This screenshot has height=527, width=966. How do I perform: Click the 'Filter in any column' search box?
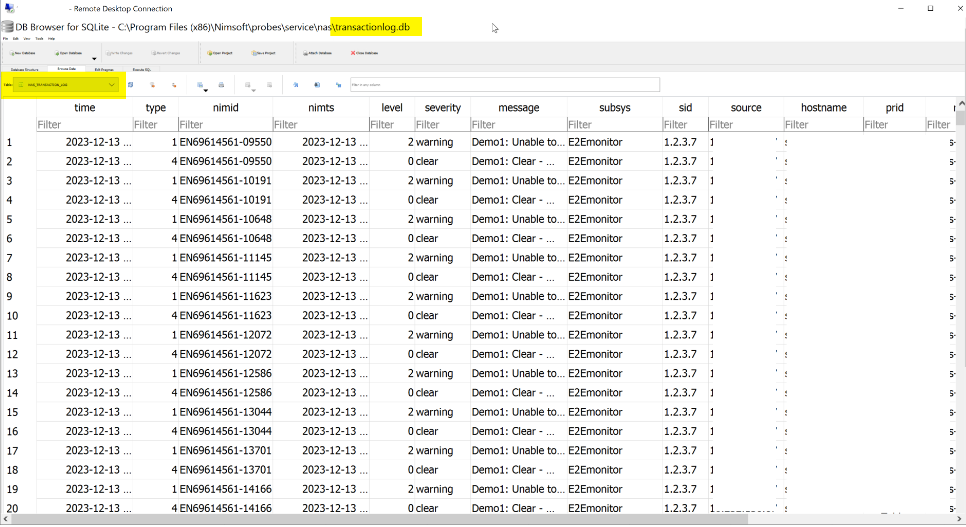click(x=504, y=85)
